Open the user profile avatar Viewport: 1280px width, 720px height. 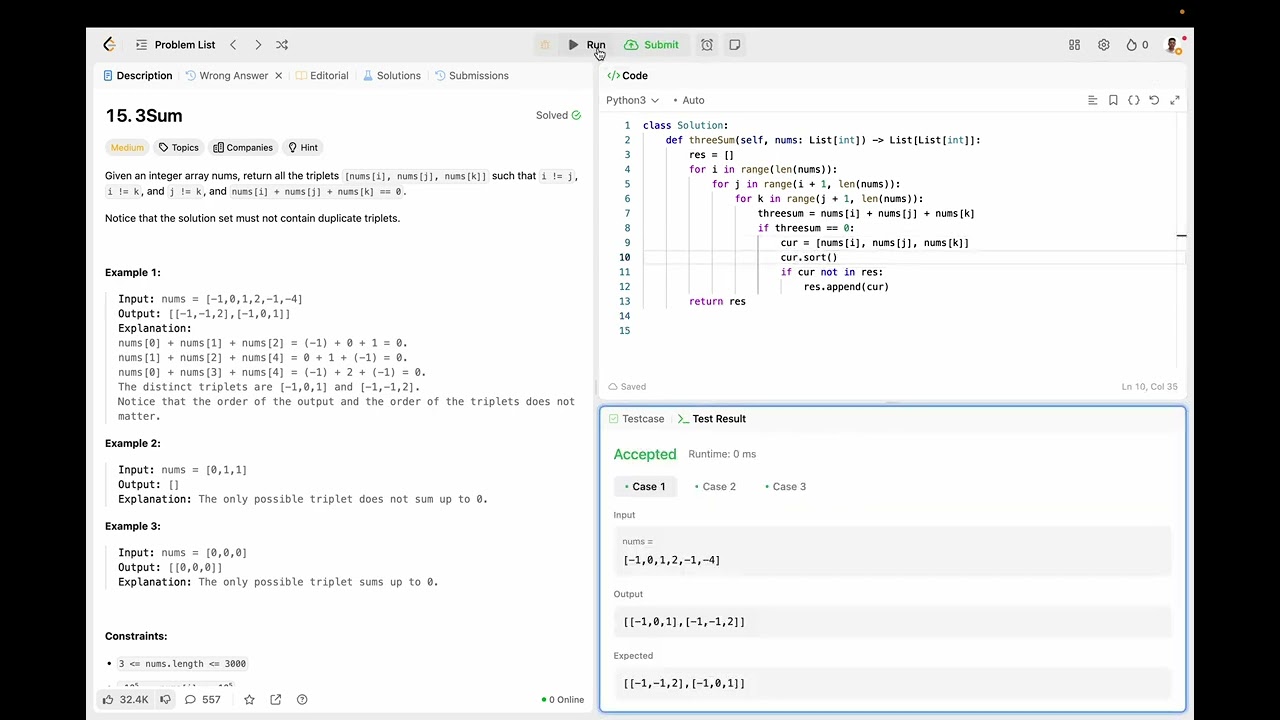(x=1172, y=44)
